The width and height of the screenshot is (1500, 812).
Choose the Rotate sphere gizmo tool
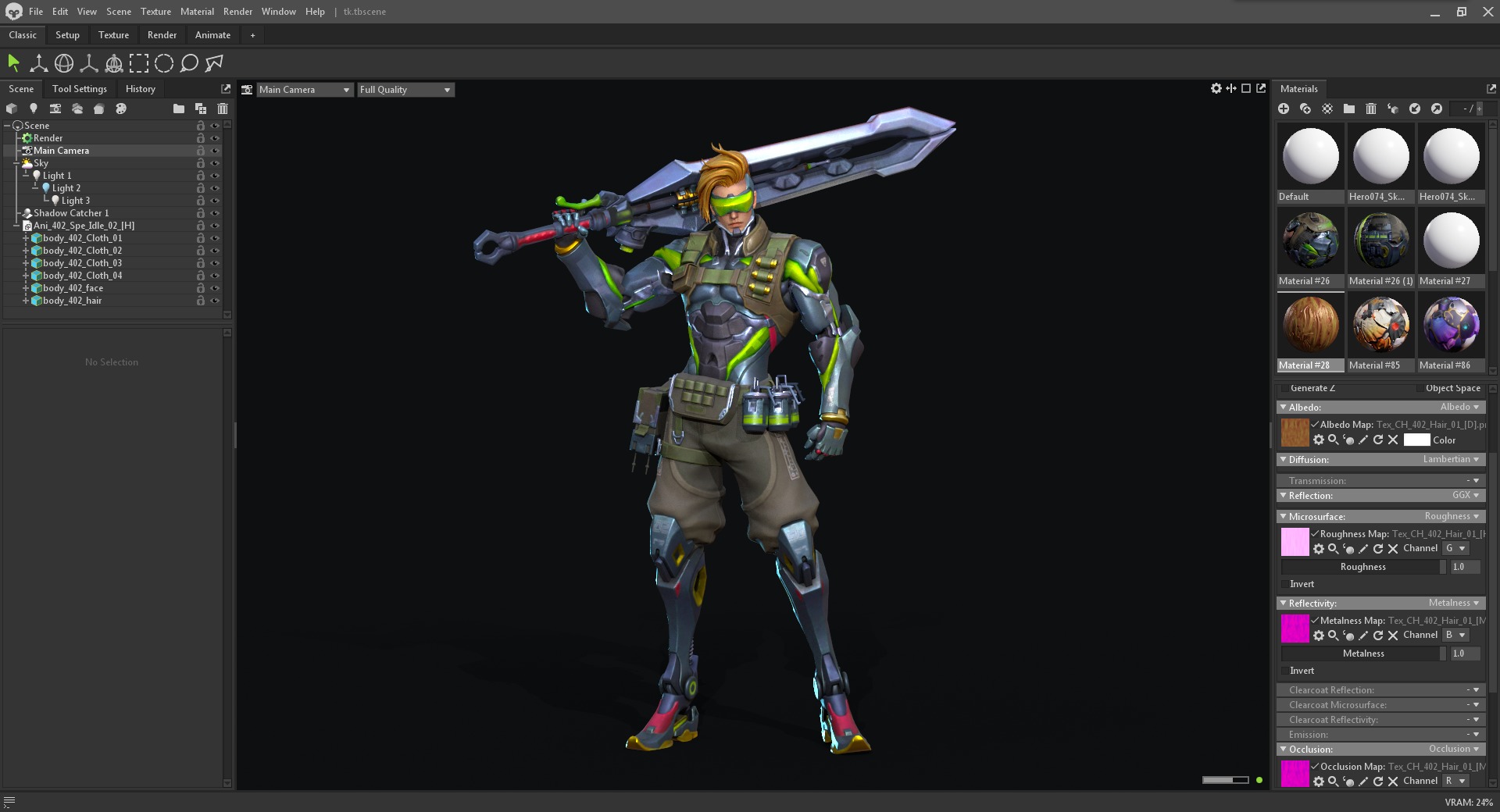tap(64, 63)
